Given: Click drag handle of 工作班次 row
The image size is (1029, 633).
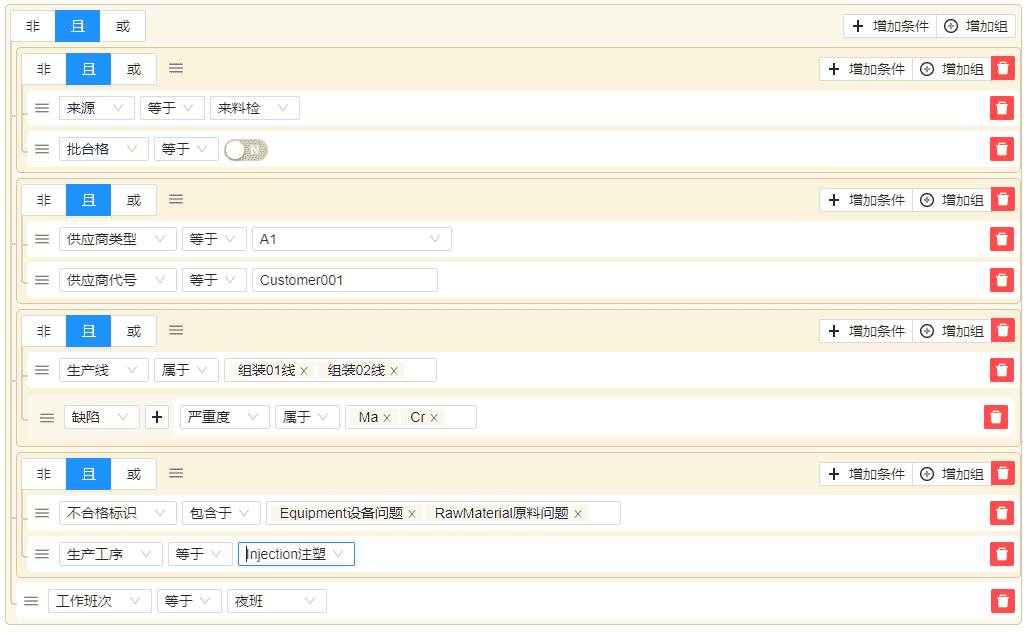Looking at the screenshot, I should 31,601.
